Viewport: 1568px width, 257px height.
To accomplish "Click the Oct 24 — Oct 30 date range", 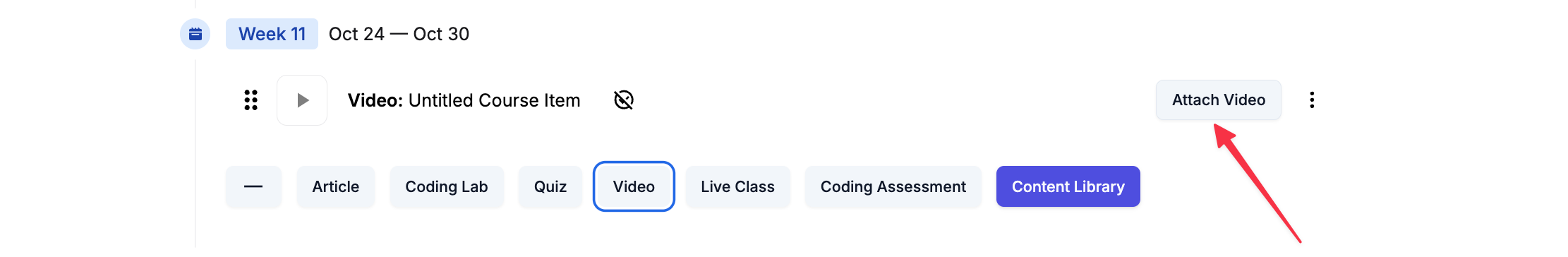I will point(399,34).
